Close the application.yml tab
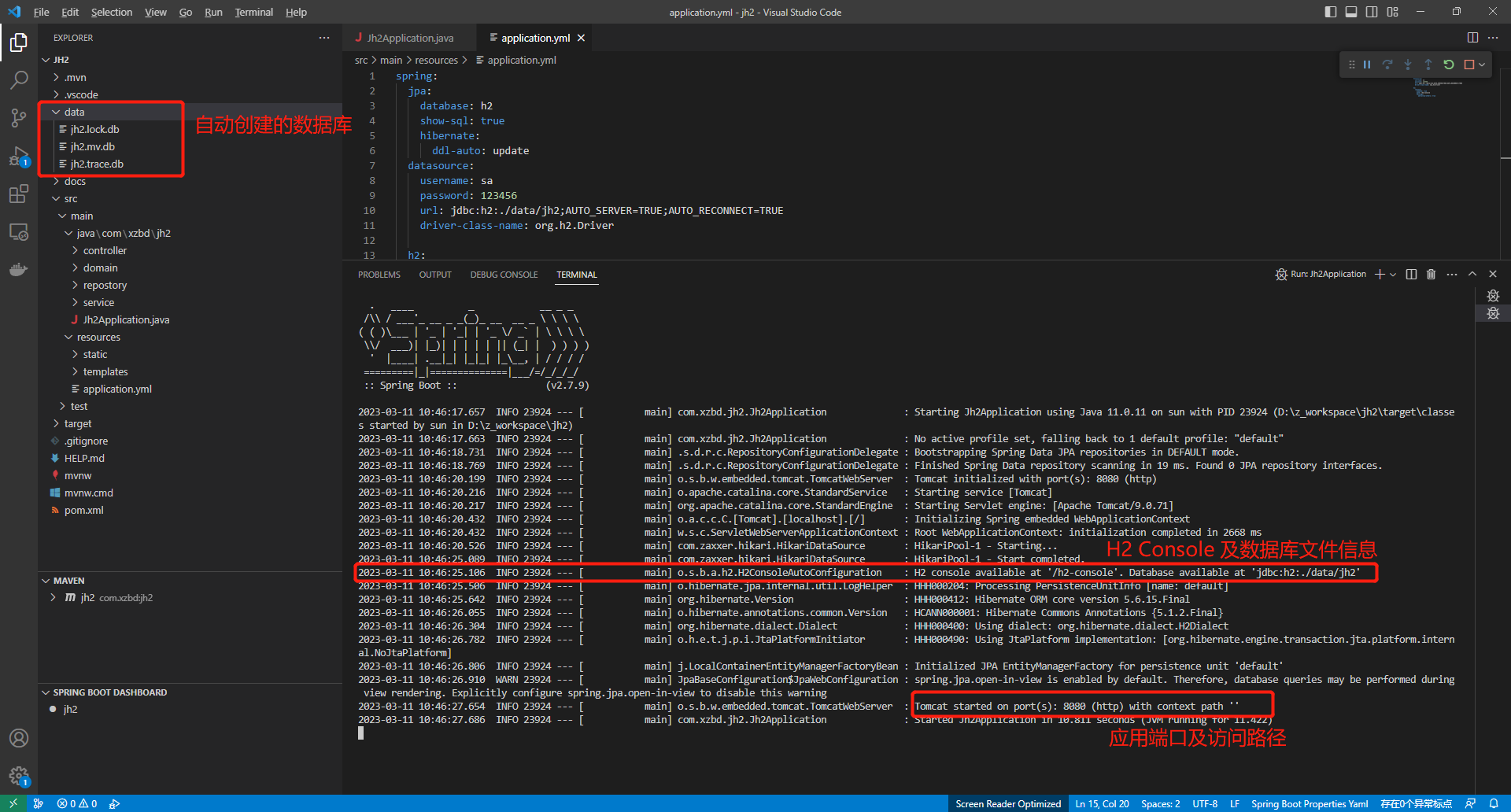 (581, 38)
